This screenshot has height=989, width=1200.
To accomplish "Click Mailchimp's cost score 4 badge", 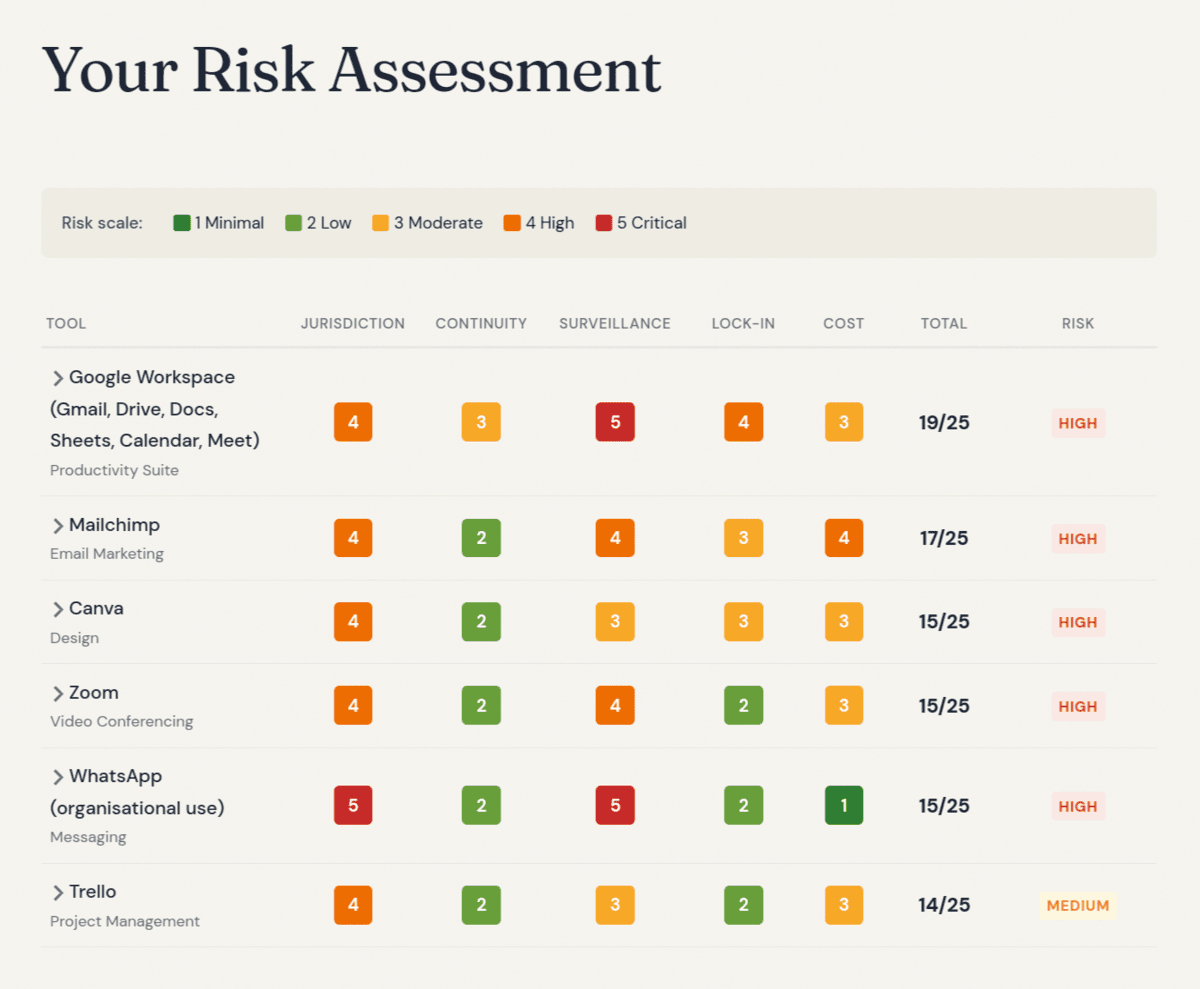I will (x=843, y=538).
